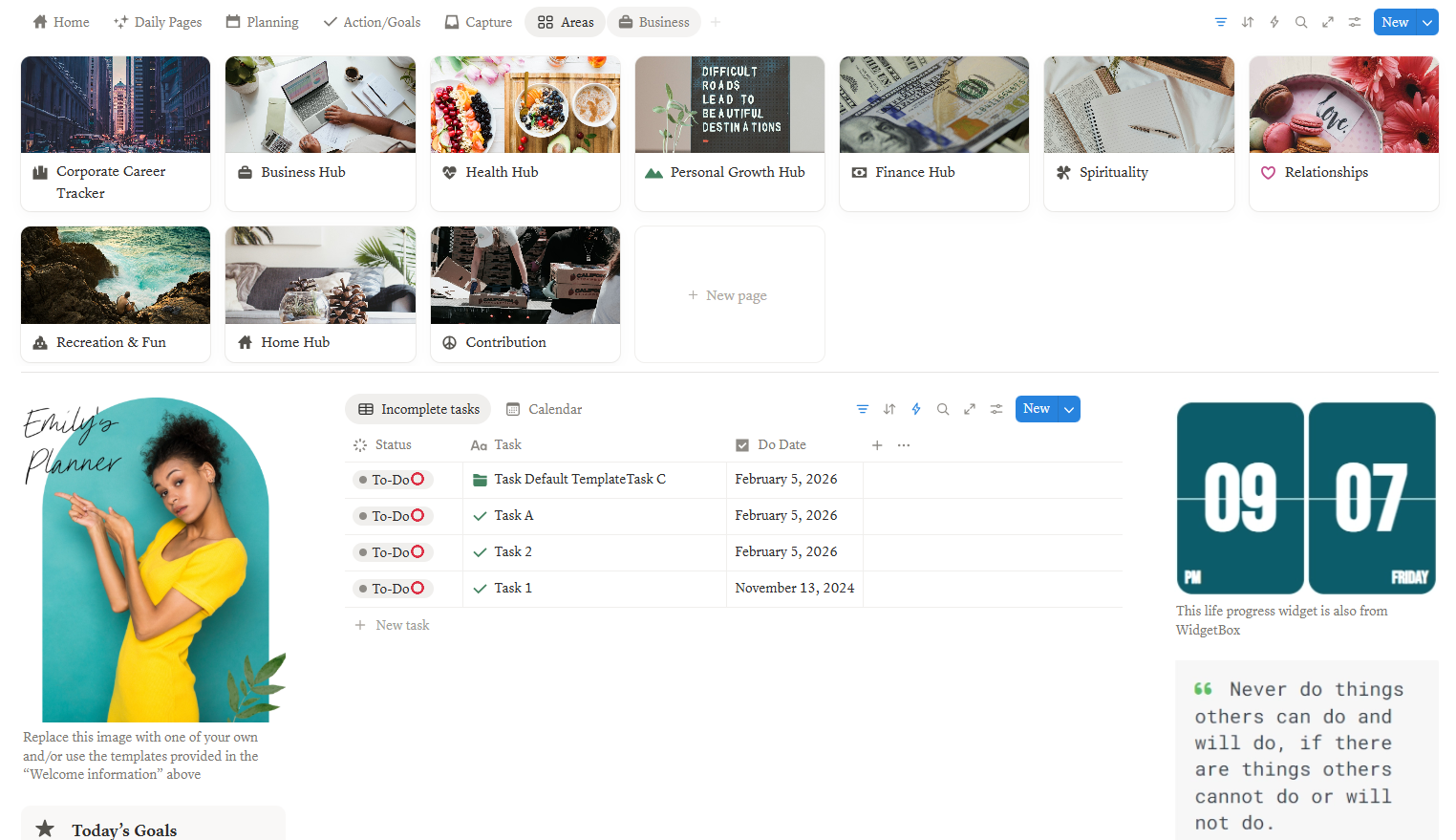This screenshot has width=1456, height=840.
Task: Open the top-right New button dropdown arrow
Action: tap(1426, 21)
